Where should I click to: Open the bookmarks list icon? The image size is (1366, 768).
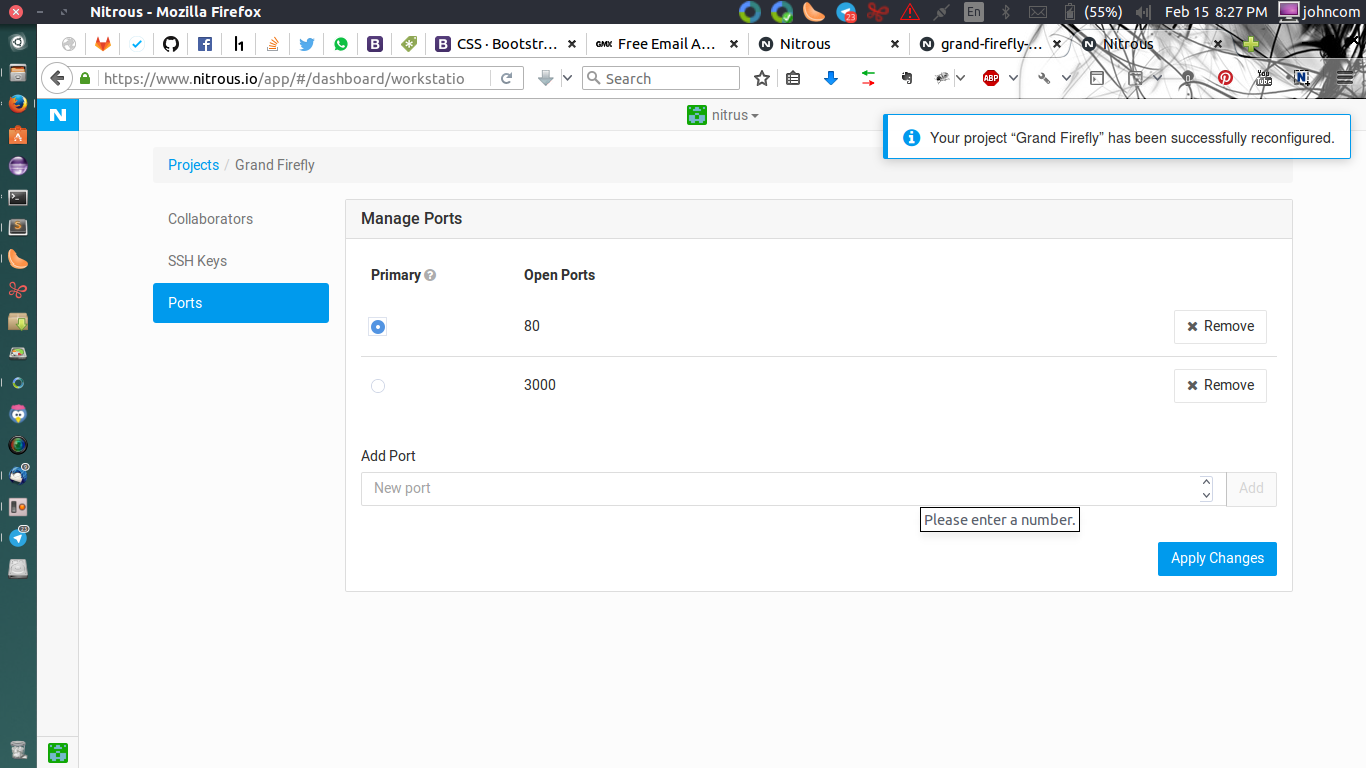(x=793, y=78)
